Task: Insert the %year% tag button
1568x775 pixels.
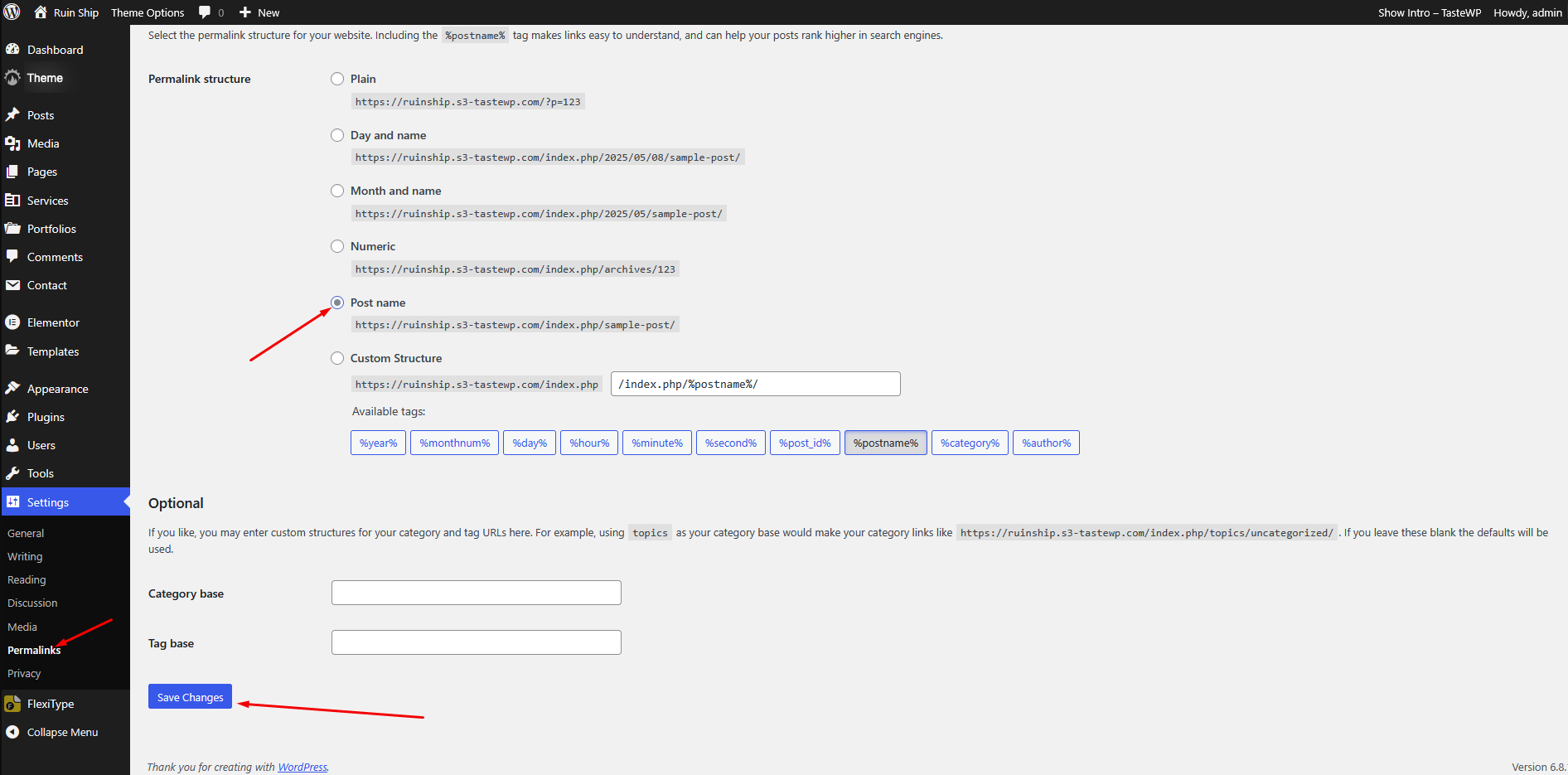Action: [x=378, y=443]
